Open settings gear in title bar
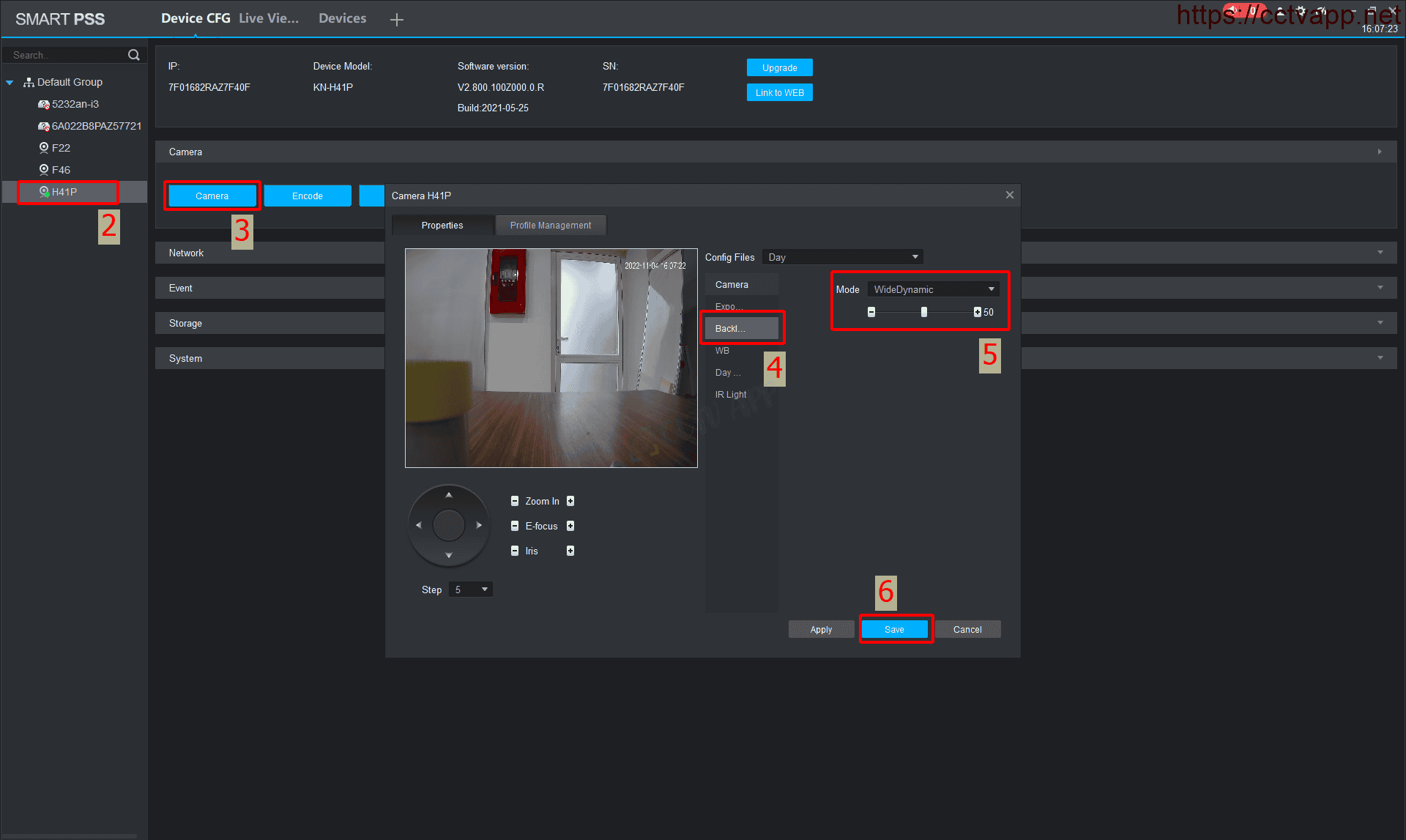Screen dimensions: 1406x840 1301,11
